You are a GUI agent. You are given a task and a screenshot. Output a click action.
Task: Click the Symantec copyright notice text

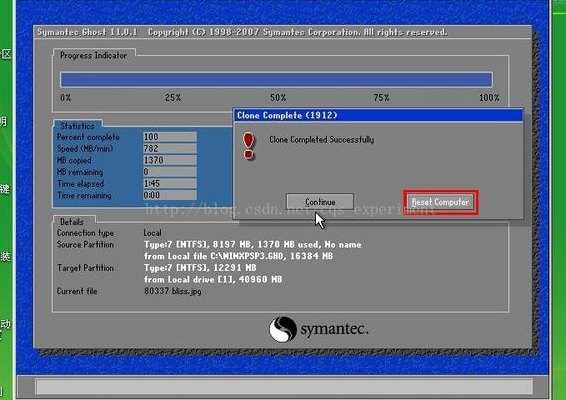coord(297,32)
